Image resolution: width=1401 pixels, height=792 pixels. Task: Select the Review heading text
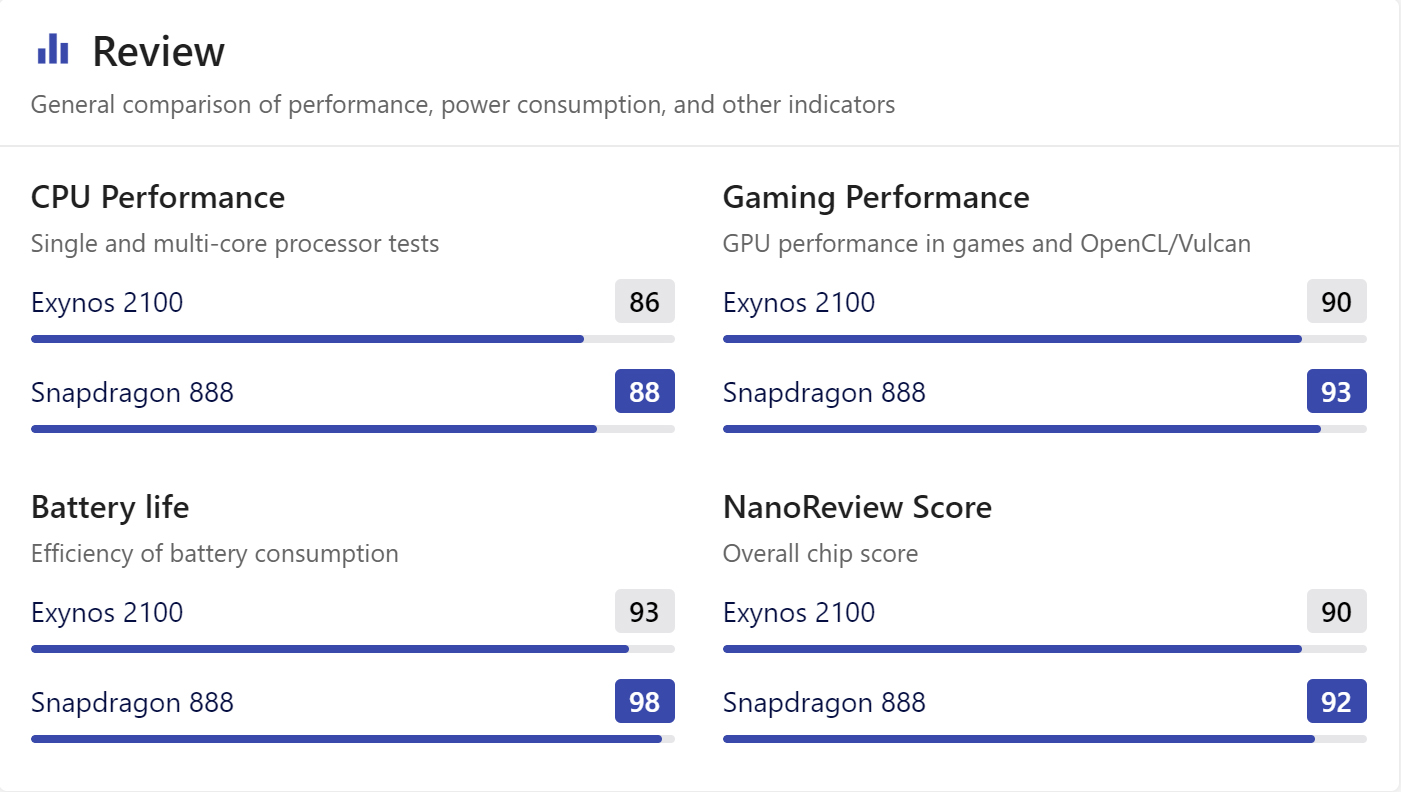(159, 51)
